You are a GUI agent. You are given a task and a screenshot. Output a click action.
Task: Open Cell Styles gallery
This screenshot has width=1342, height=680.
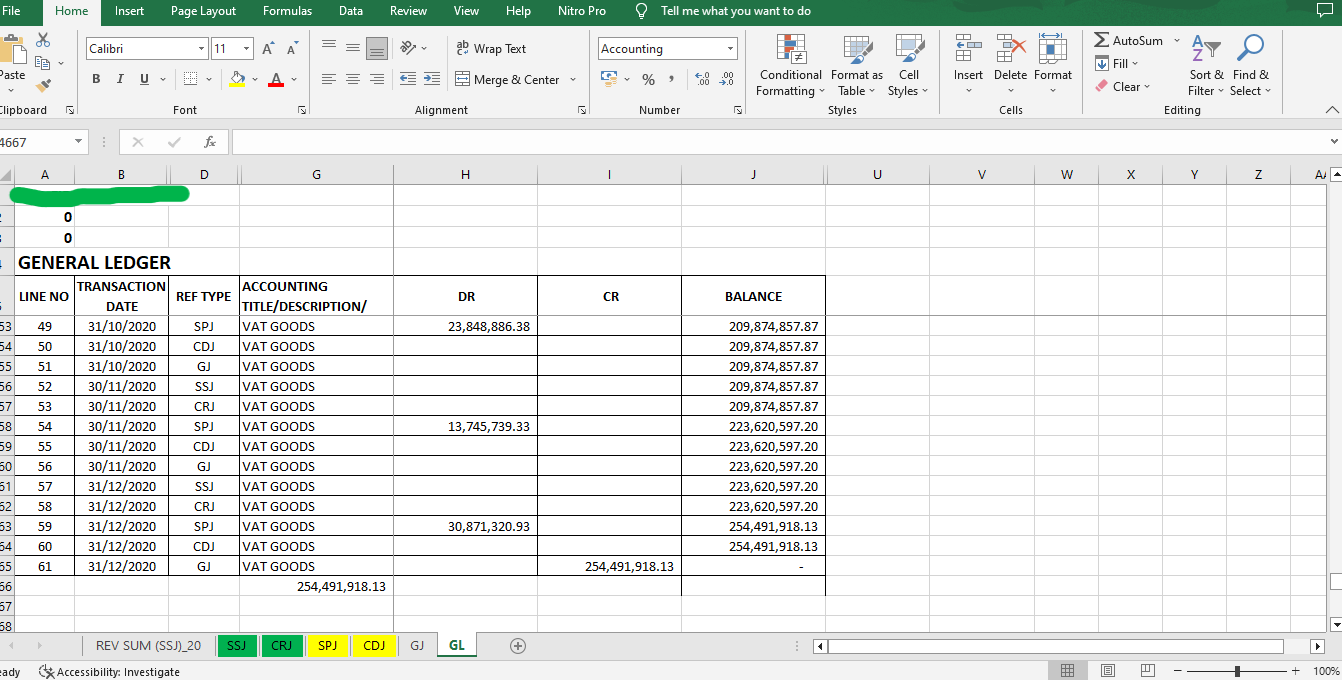(x=909, y=66)
